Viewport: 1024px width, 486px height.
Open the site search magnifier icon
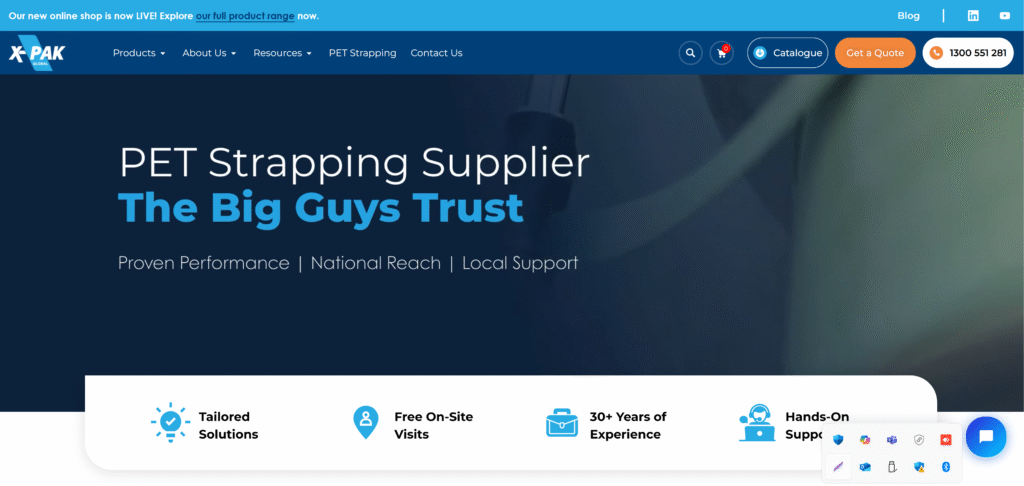pos(690,53)
